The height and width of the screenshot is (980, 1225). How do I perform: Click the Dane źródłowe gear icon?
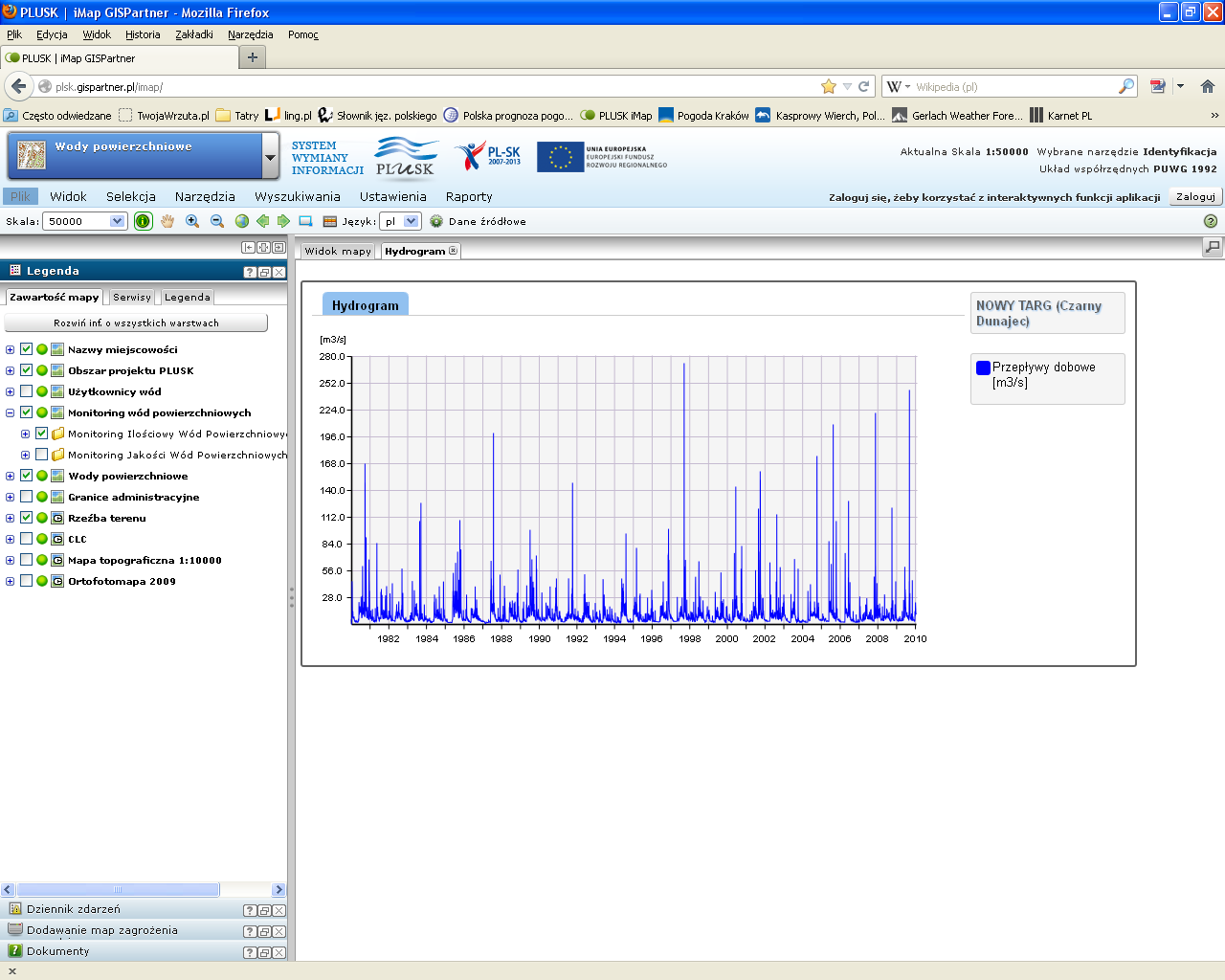436,221
